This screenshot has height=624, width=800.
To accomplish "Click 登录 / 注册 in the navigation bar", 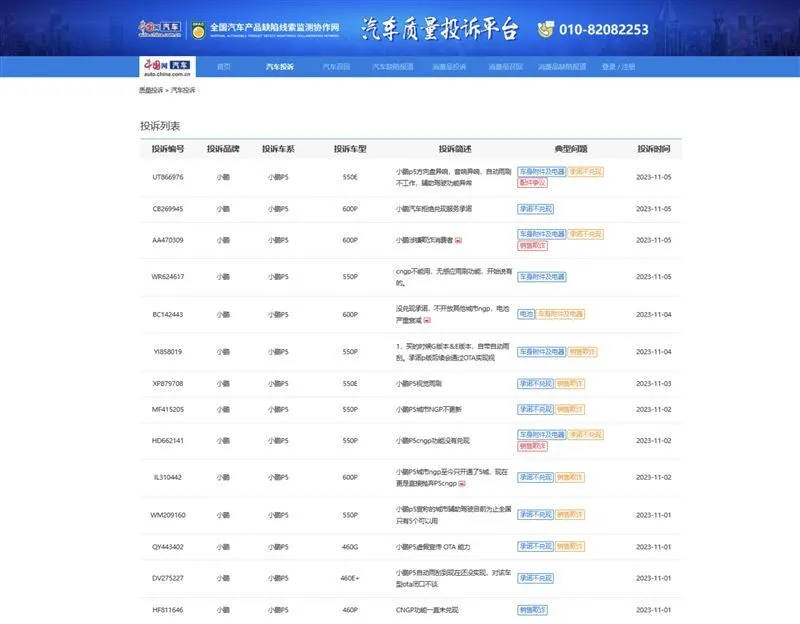I will 618,67.
